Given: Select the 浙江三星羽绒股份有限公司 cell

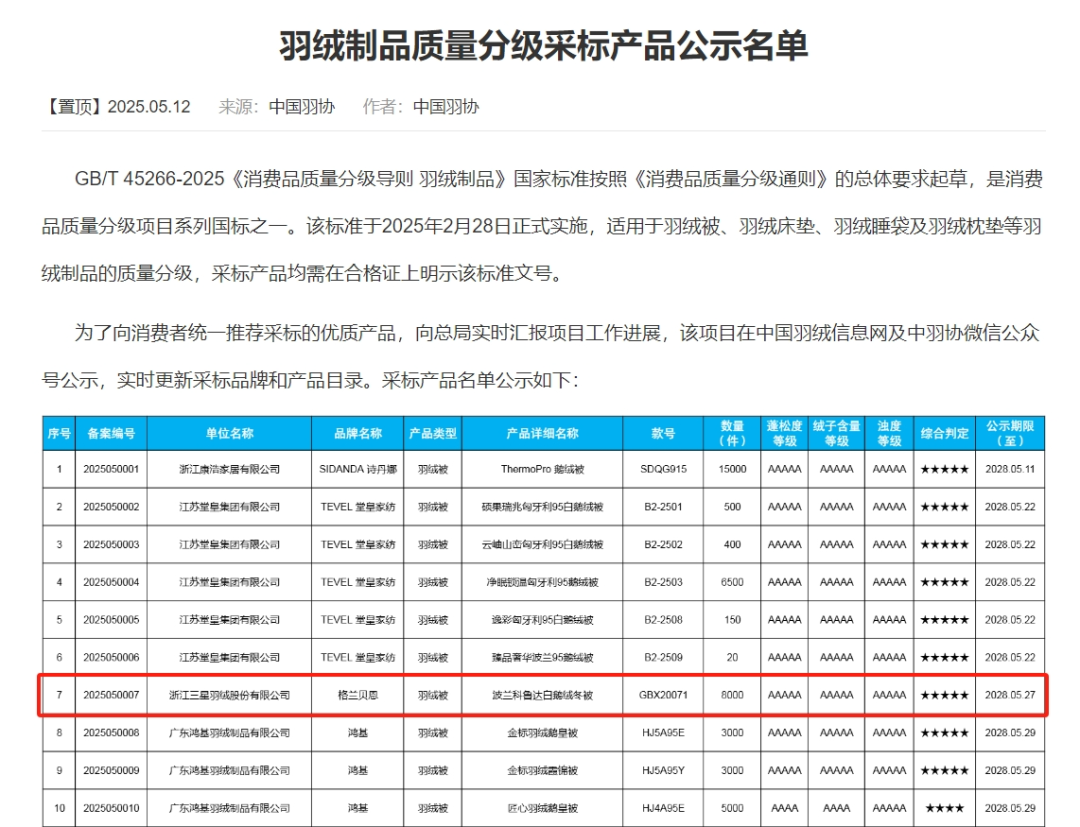Looking at the screenshot, I should (230, 695).
